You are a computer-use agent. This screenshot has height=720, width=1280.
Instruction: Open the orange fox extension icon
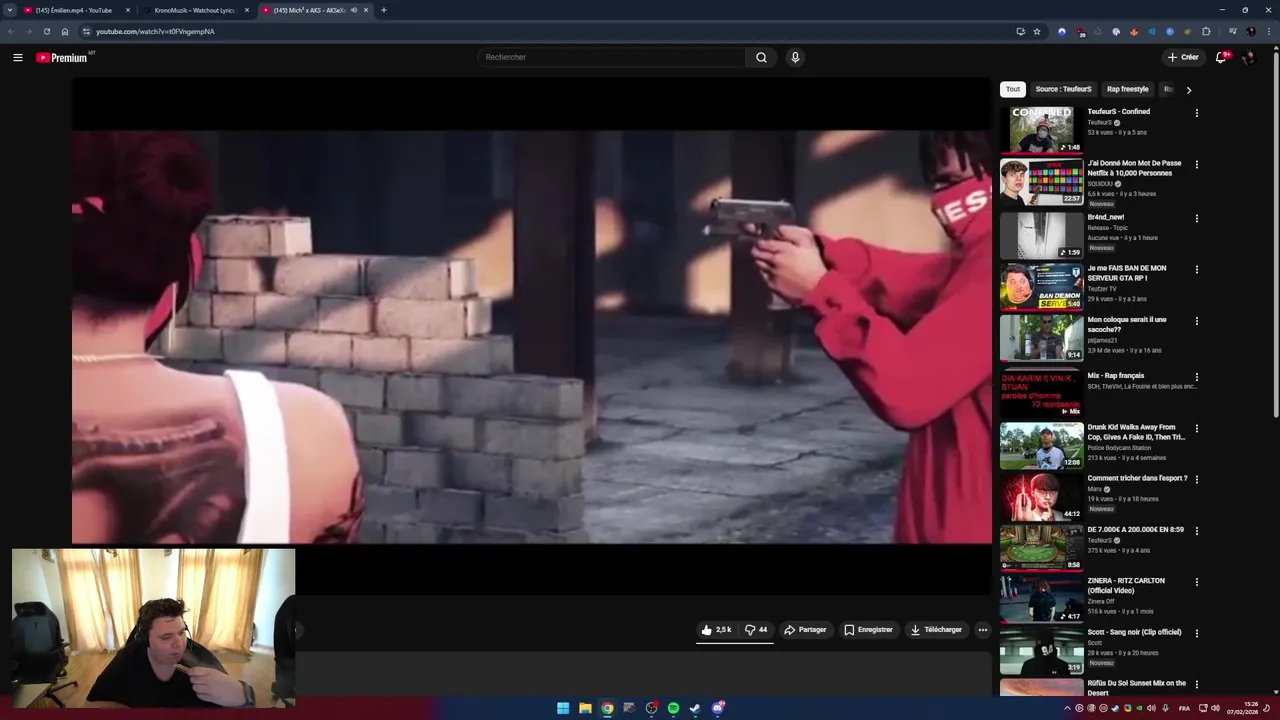coord(1134,31)
